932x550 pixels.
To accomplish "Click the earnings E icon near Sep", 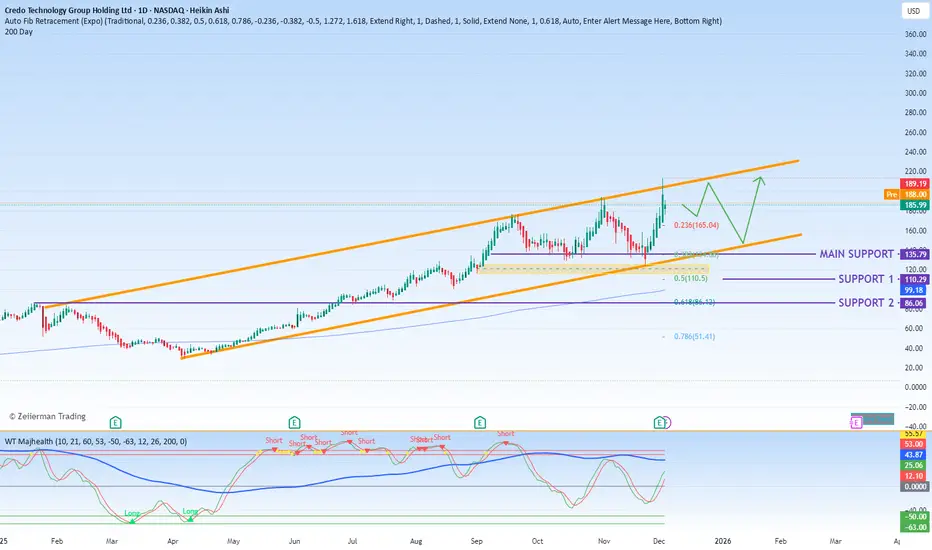I will 480,423.
